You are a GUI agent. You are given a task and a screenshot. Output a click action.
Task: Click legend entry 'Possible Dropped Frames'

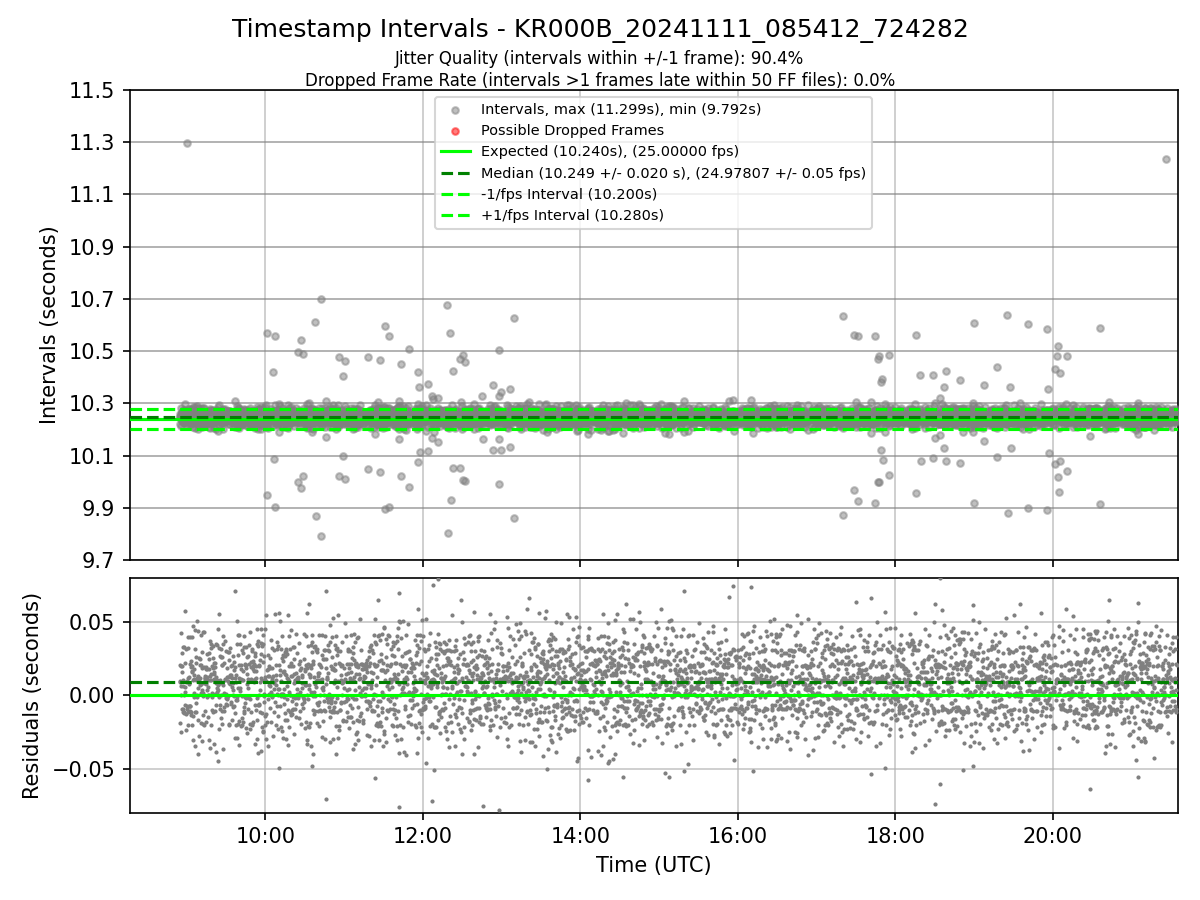572,130
